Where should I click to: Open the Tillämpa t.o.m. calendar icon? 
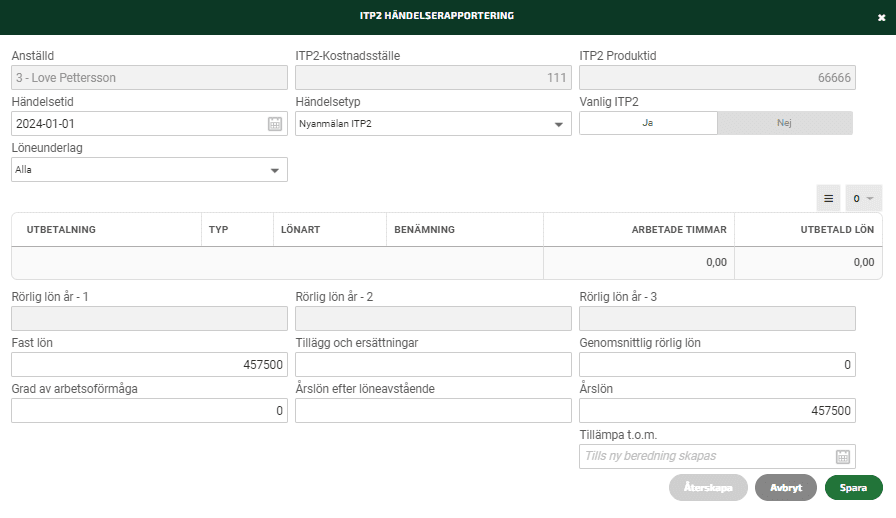843,457
